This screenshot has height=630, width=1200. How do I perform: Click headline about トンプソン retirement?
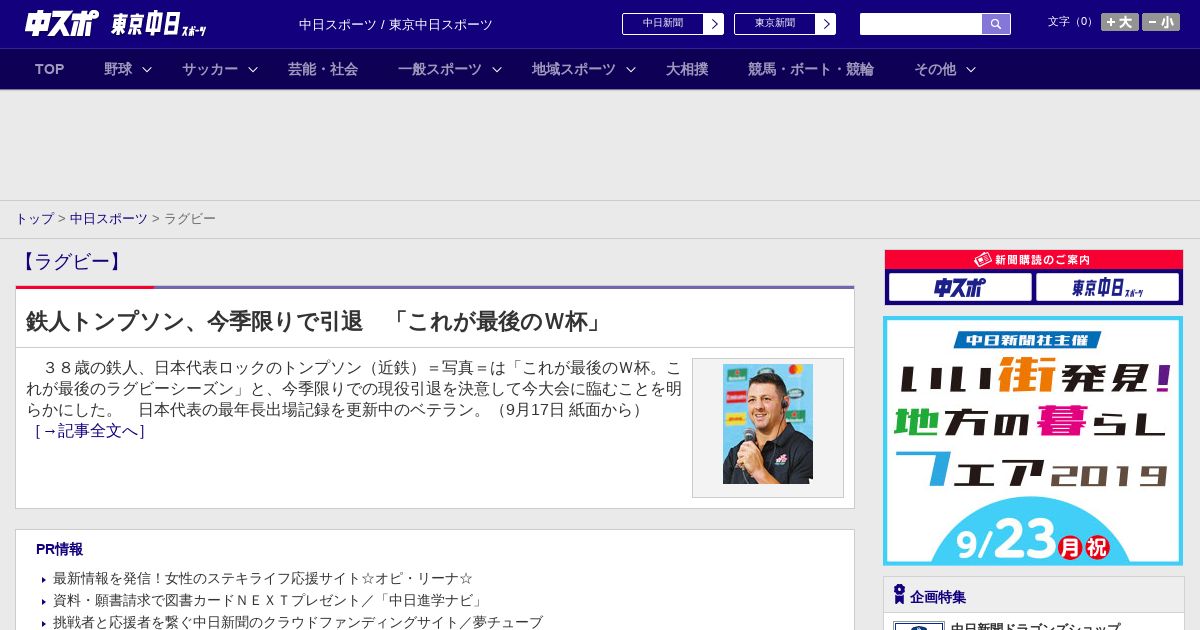click(316, 321)
